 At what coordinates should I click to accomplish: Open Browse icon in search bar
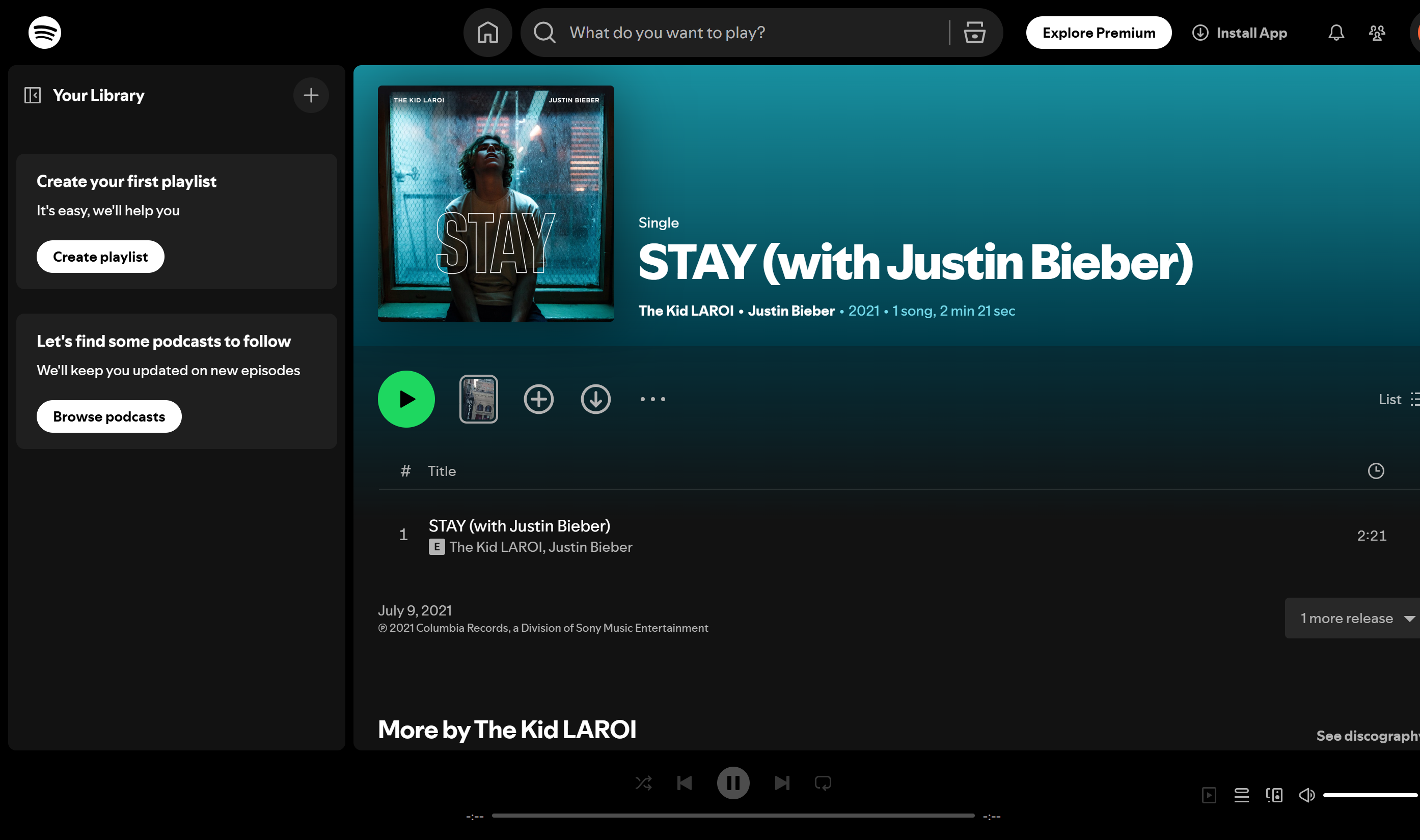point(974,33)
